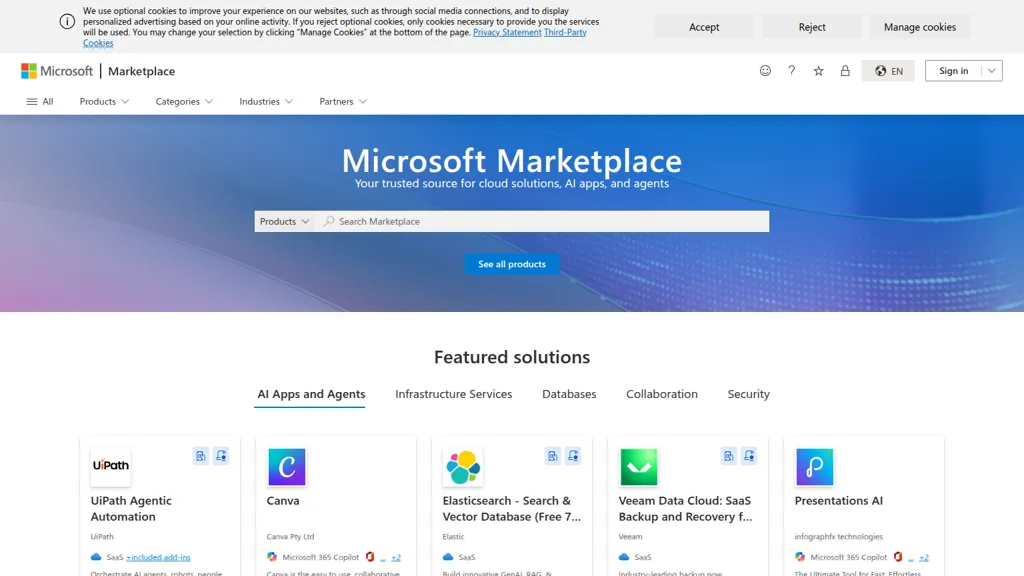Click Copilot icon on Canva card
Screen dimensions: 1024x576
pyautogui.click(x=272, y=557)
